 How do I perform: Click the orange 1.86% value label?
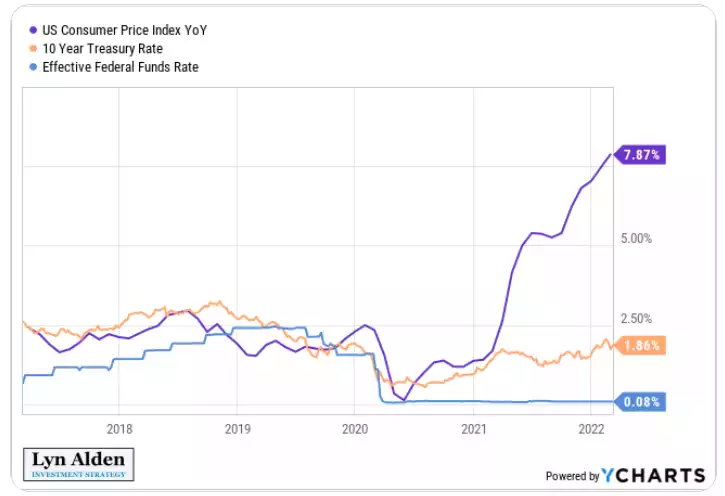pyautogui.click(x=640, y=345)
